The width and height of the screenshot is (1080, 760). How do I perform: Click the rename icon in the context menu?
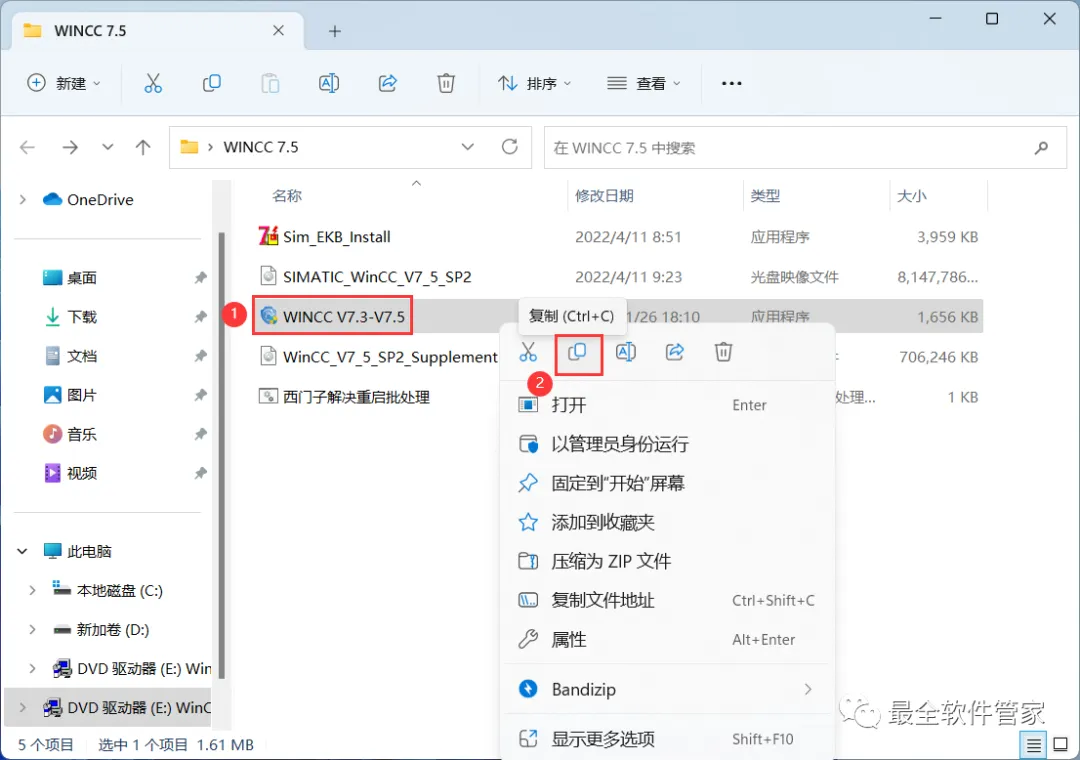click(x=625, y=352)
